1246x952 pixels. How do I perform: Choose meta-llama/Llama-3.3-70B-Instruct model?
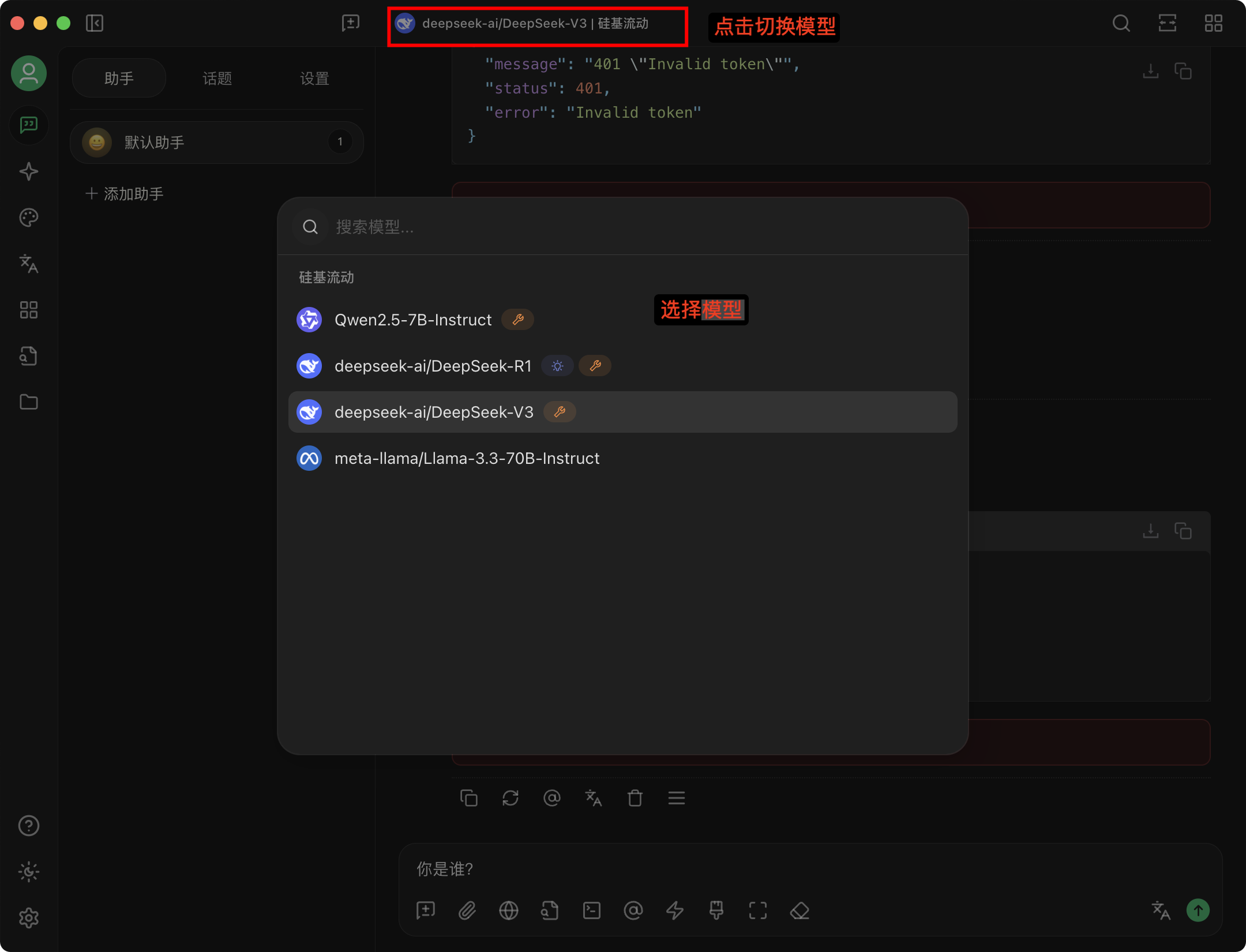click(467, 458)
